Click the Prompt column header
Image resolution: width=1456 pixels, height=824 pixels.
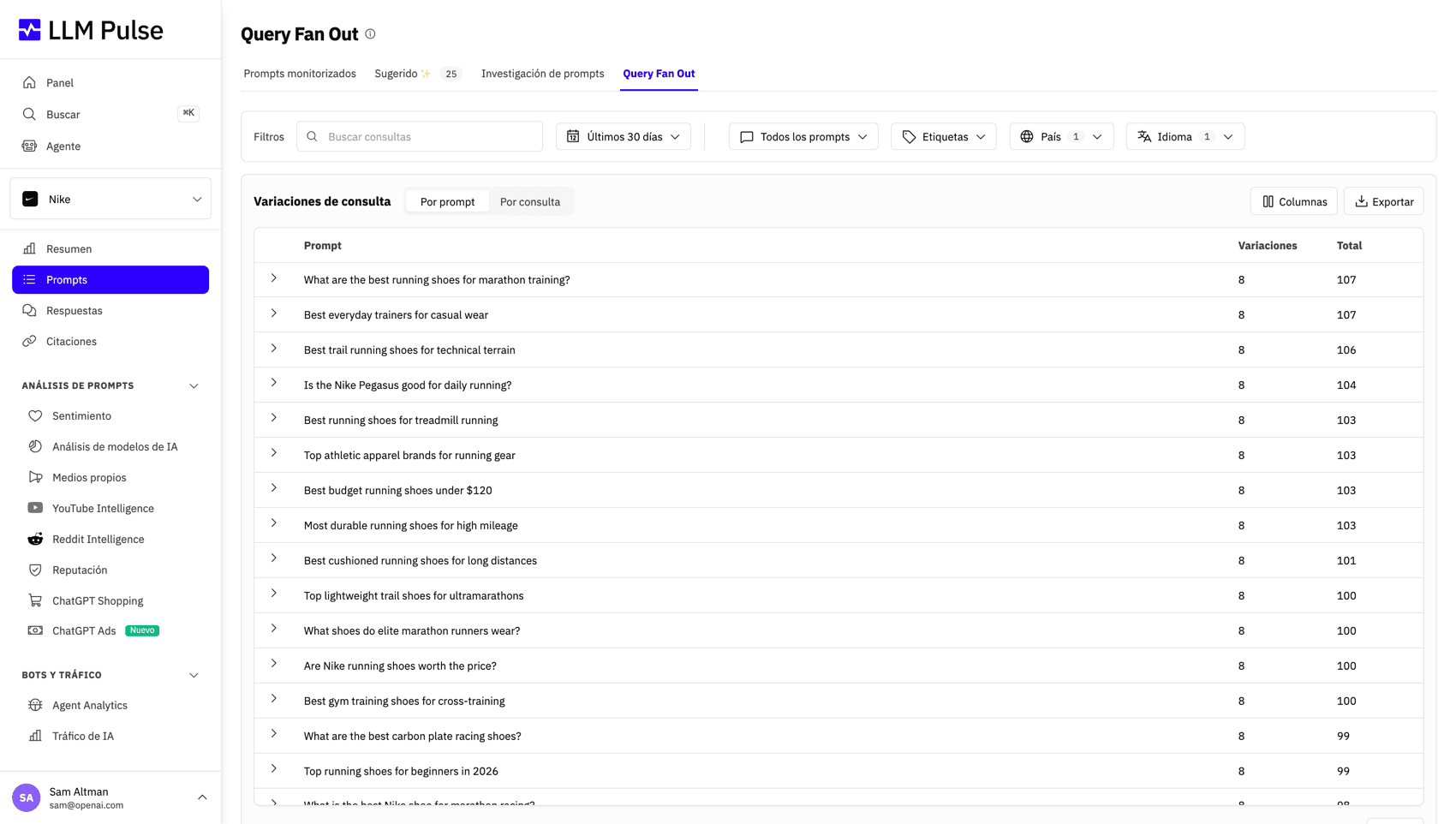323,245
